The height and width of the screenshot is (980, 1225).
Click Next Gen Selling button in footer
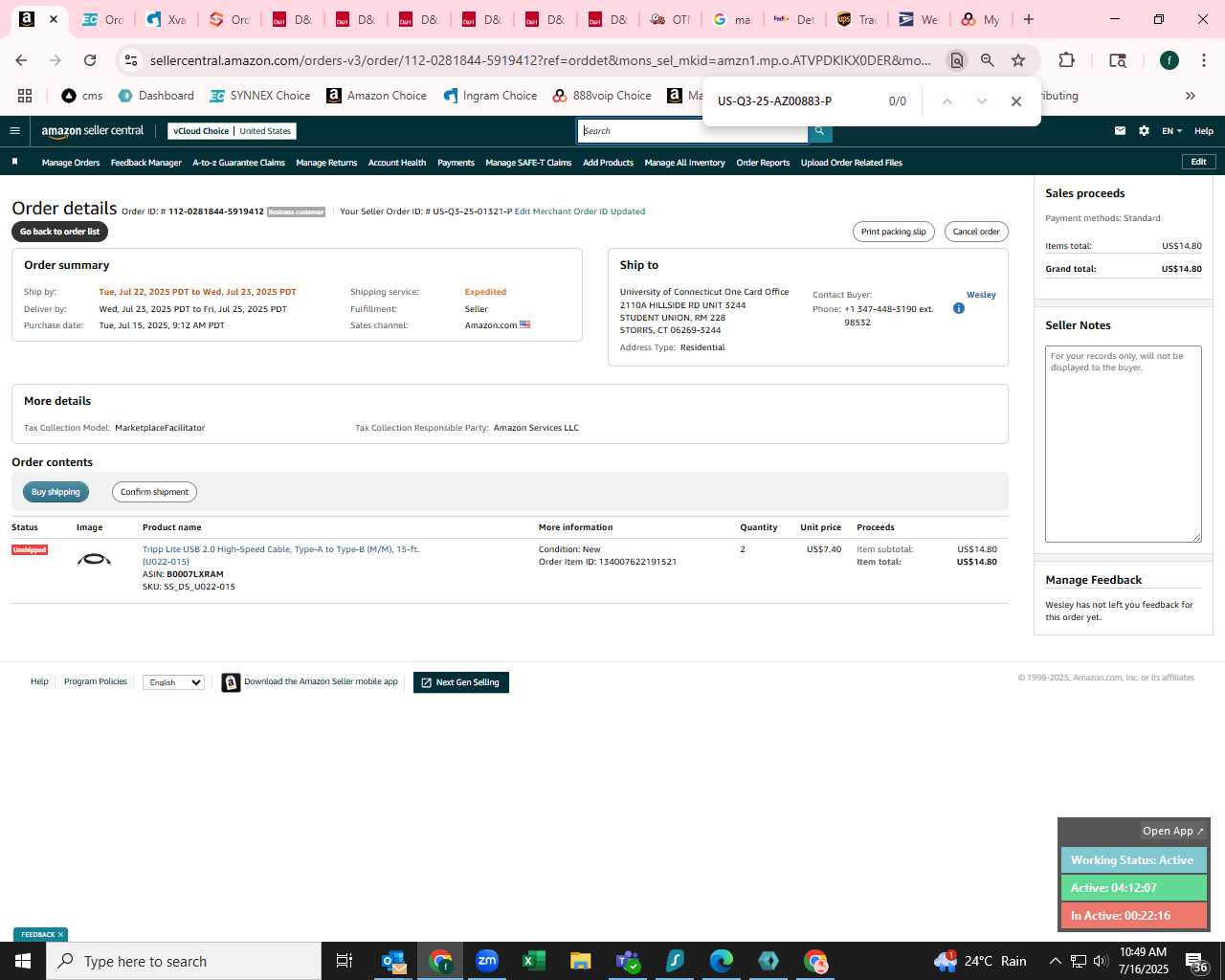(x=461, y=682)
